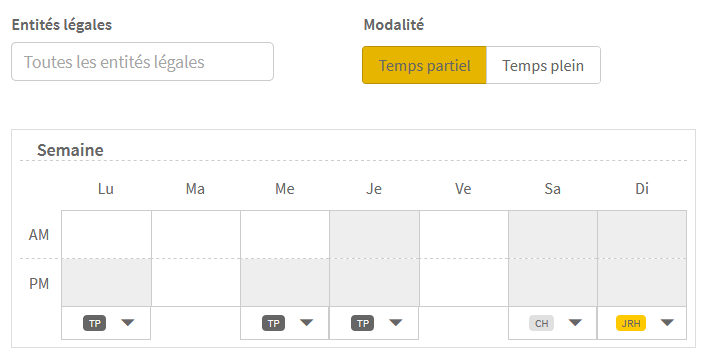The height and width of the screenshot is (362, 711).
Task: Expand the Jeudi type dropdown arrow
Action: click(x=396, y=323)
